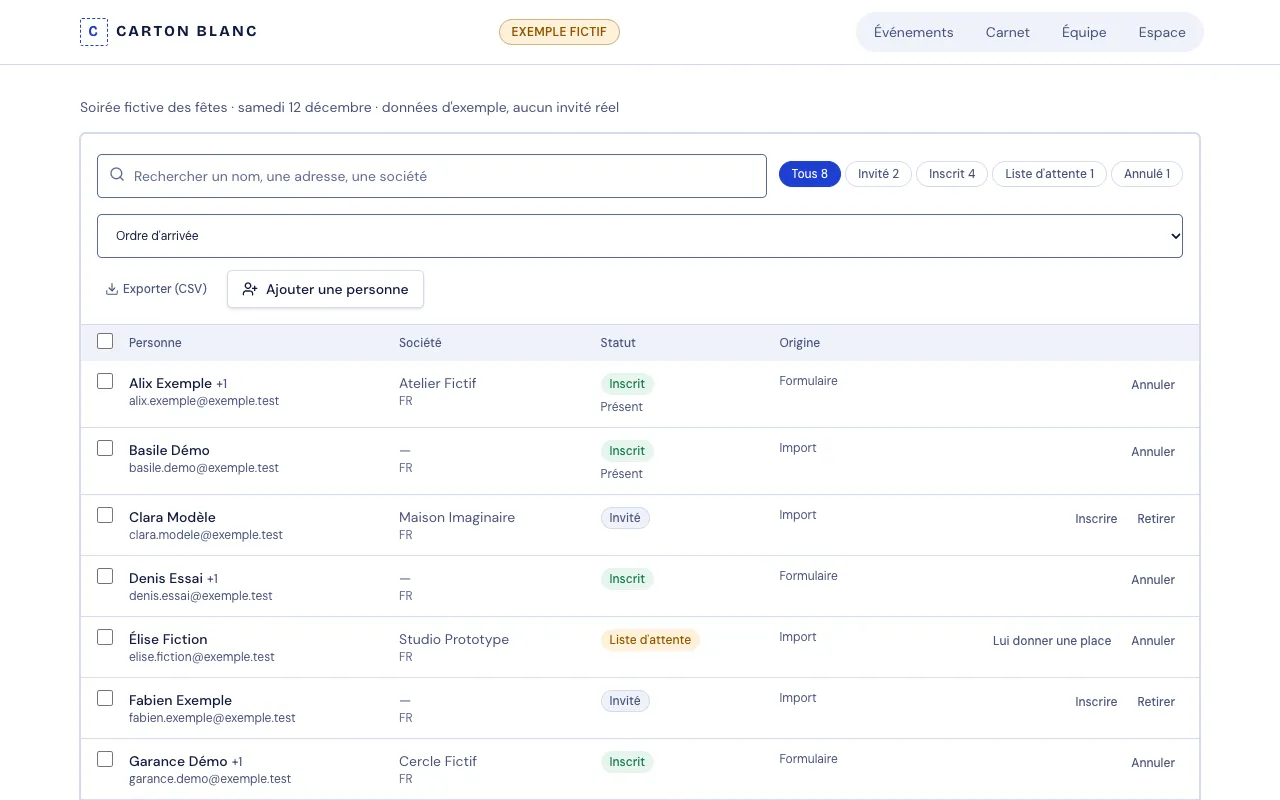1280x800 pixels.
Task: Go to the Carnet section
Action: click(x=1008, y=32)
